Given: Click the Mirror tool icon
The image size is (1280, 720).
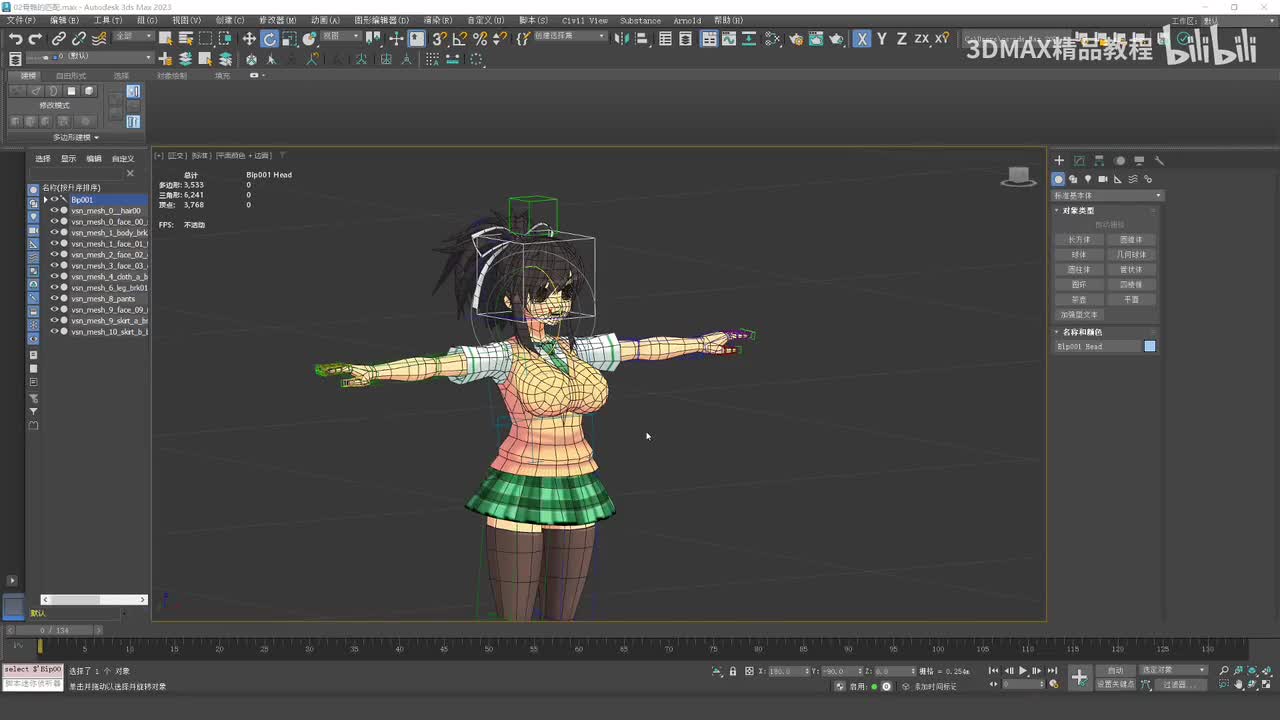Looking at the screenshot, I should [x=622, y=39].
